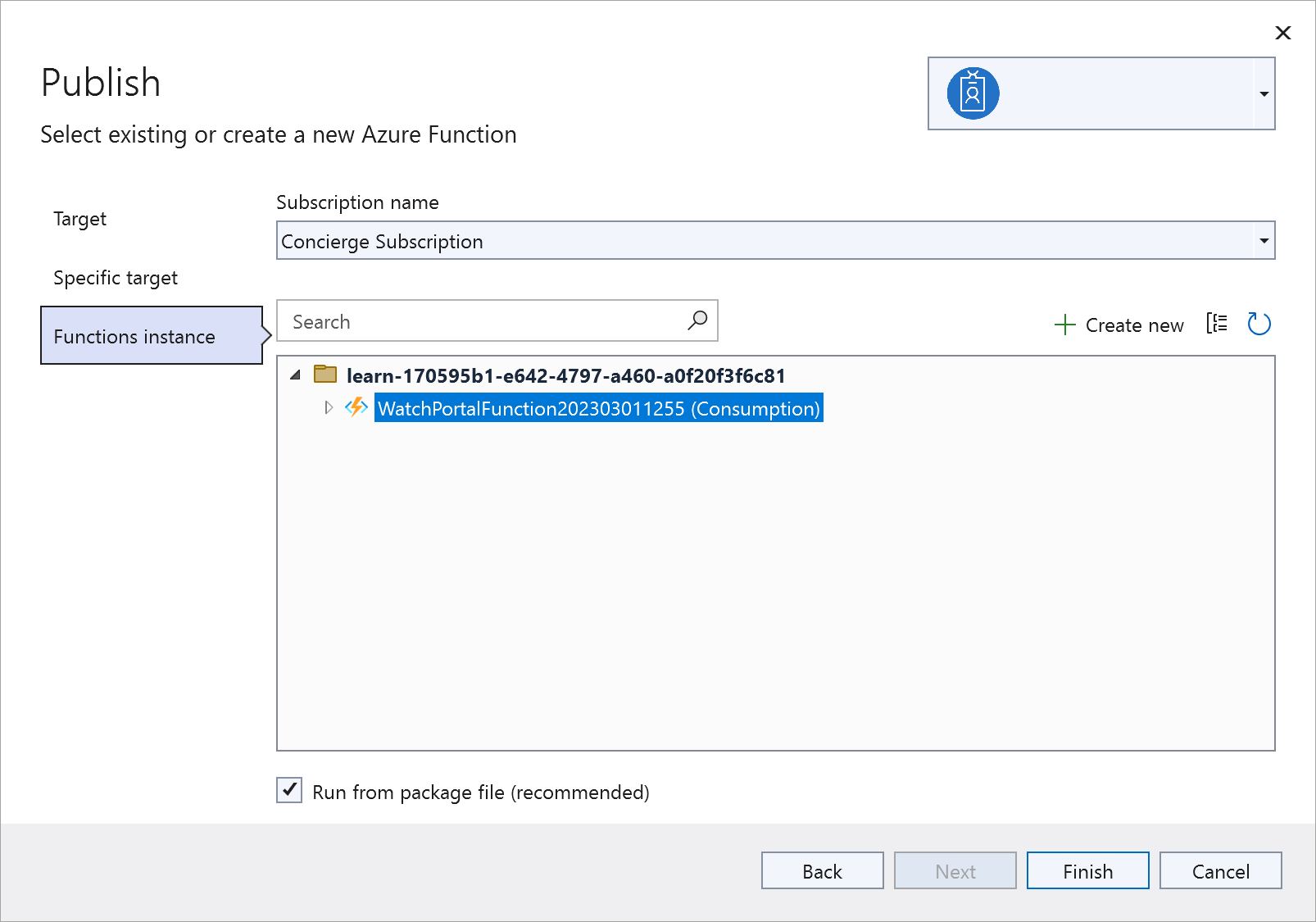Select the Functions instance step
Viewport: 1316px width, 922px height.
[152, 335]
